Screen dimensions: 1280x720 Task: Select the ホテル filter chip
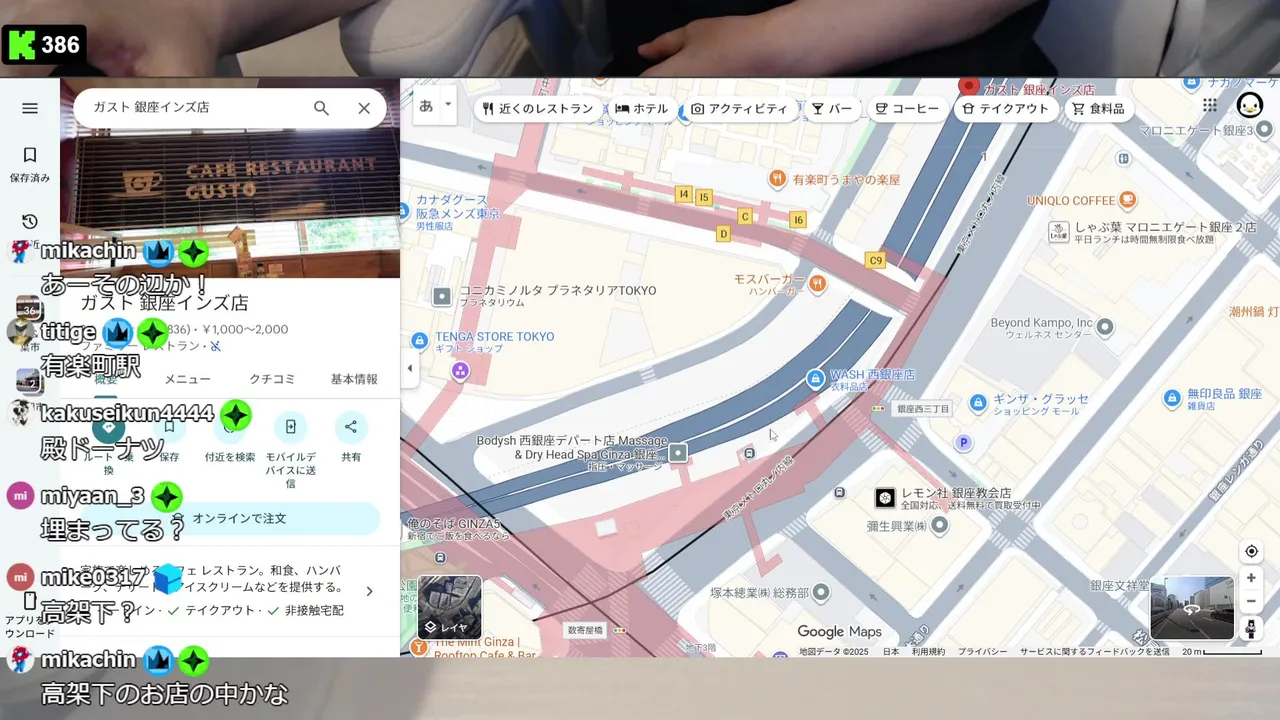pyautogui.click(x=642, y=109)
